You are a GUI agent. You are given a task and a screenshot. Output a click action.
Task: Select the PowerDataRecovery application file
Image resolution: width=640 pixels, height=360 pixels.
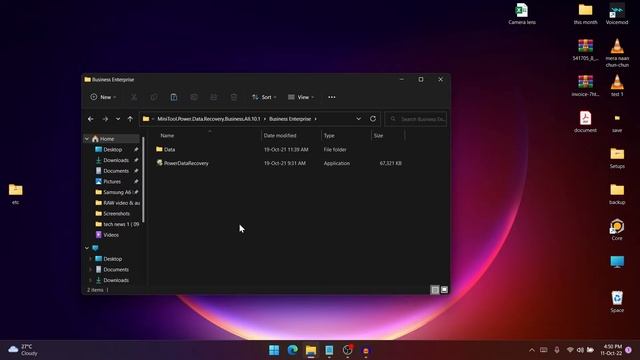[279, 163]
